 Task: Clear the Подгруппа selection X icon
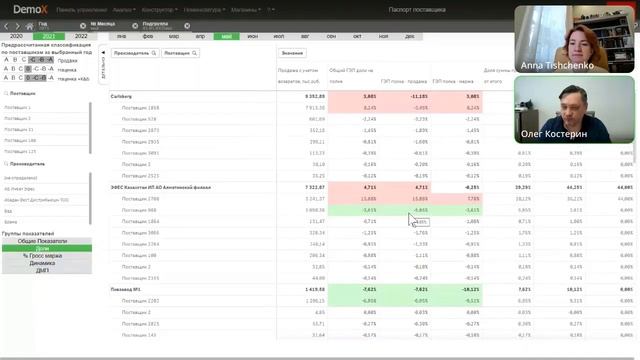(x=187, y=26)
